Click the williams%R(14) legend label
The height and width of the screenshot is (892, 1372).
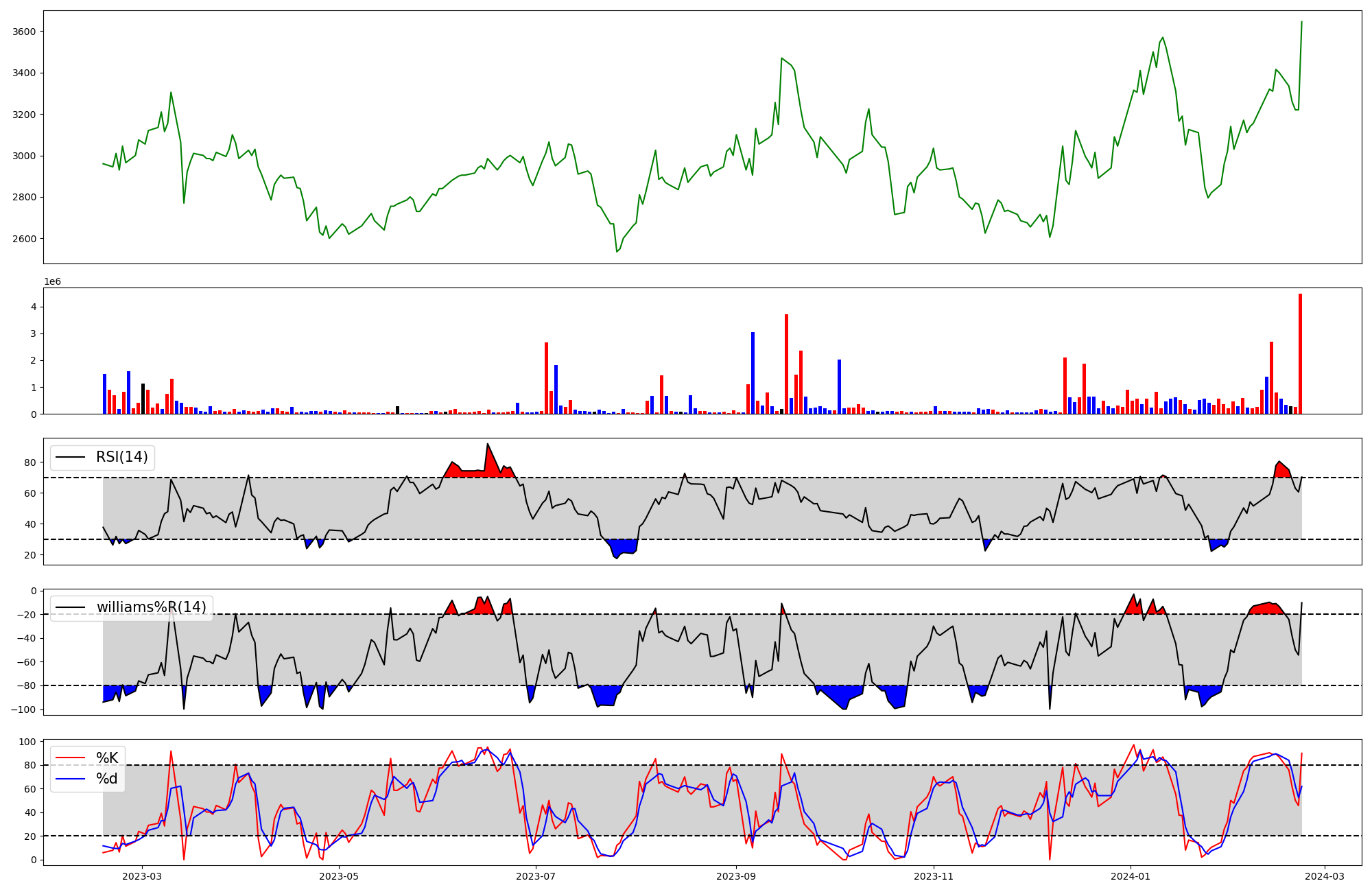[151, 608]
